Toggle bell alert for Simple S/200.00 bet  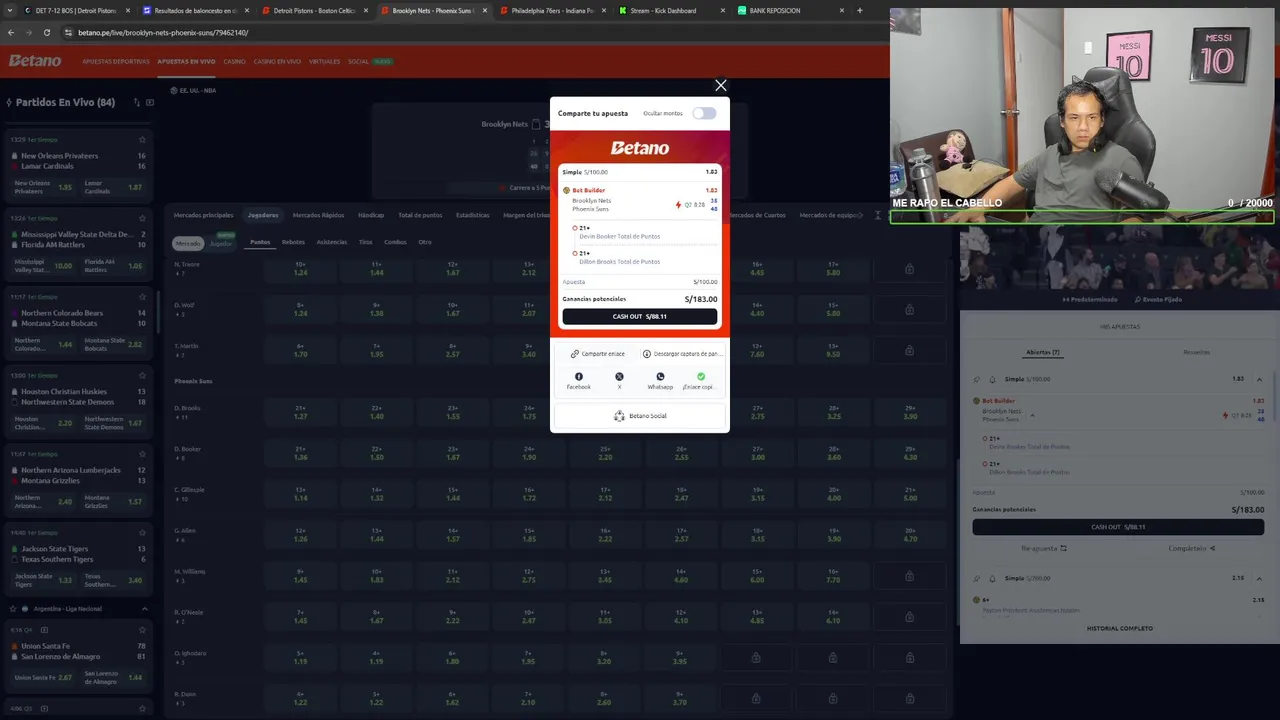click(x=992, y=578)
